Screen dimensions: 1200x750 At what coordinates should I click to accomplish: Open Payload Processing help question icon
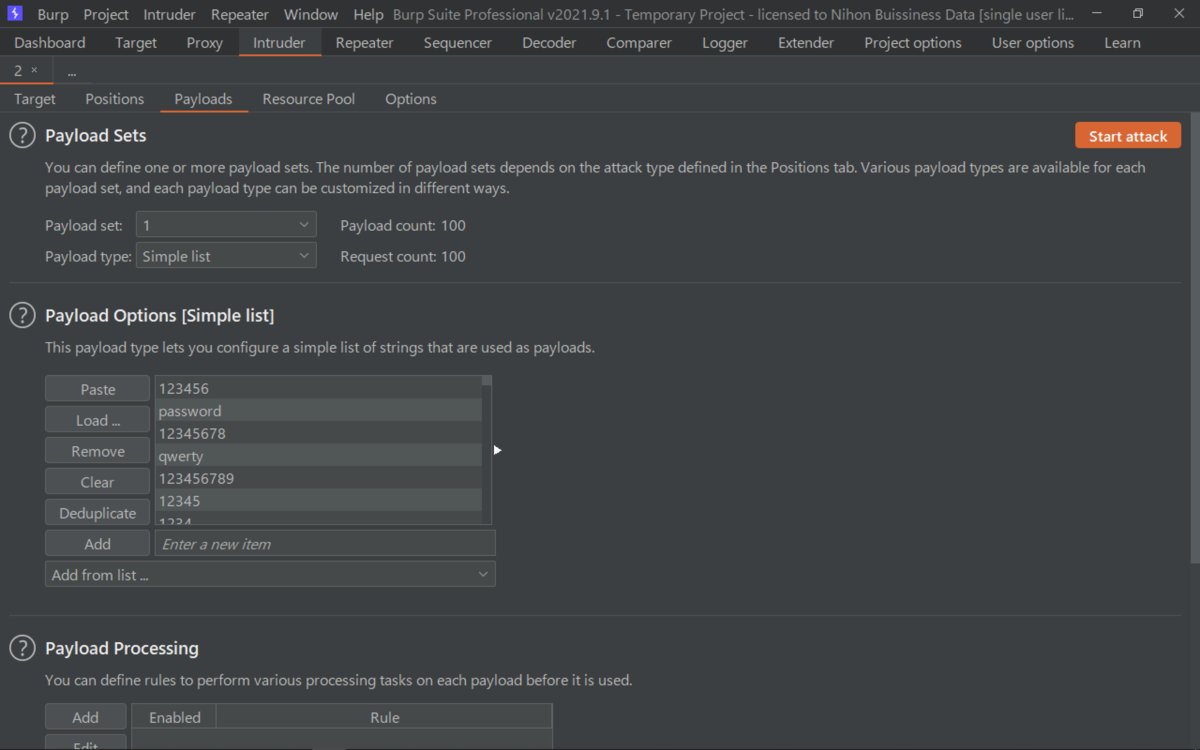coord(22,649)
